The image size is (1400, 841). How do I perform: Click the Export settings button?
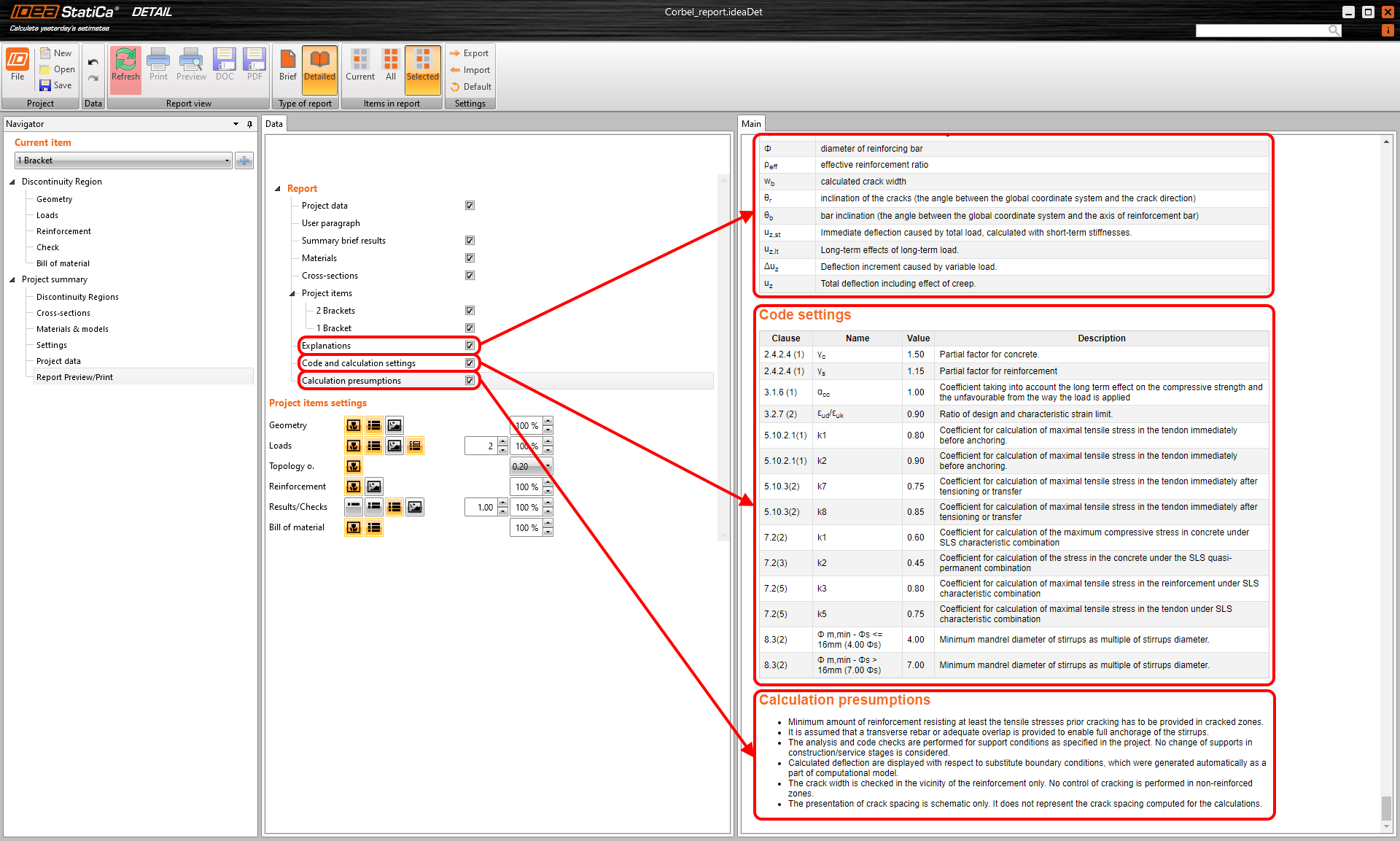tap(470, 53)
